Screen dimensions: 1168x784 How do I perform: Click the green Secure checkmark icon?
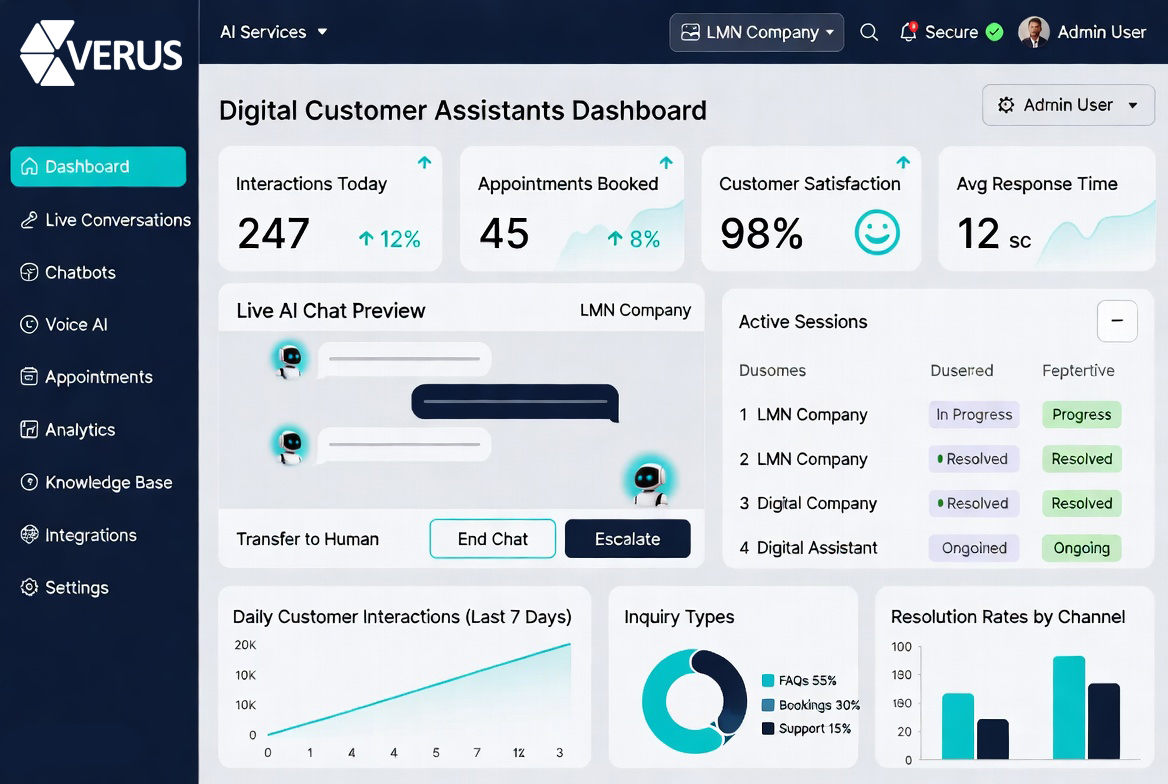(x=994, y=32)
